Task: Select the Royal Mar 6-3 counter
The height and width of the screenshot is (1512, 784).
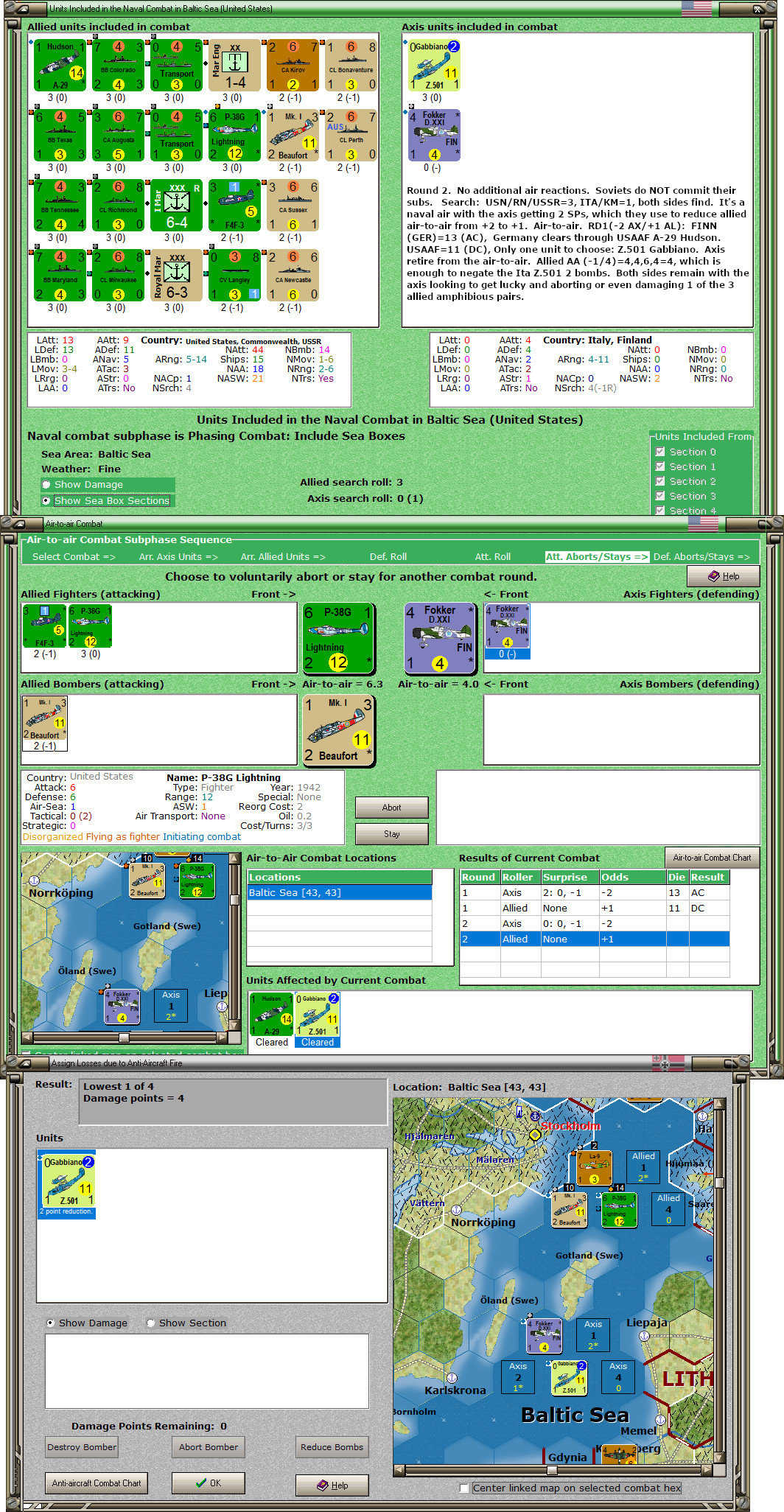Action: [x=176, y=276]
